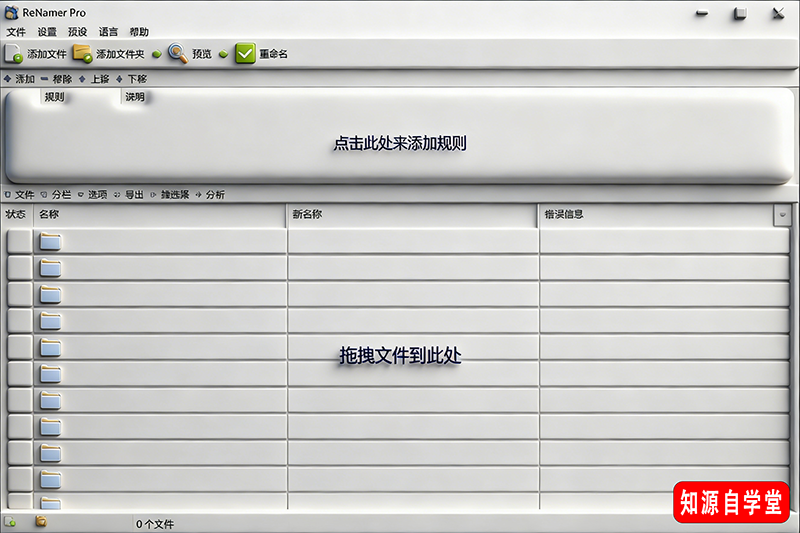Image resolution: width=800 pixels, height=533 pixels.
Task: Open the 筛选器 dropdown
Action: [x=170, y=195]
